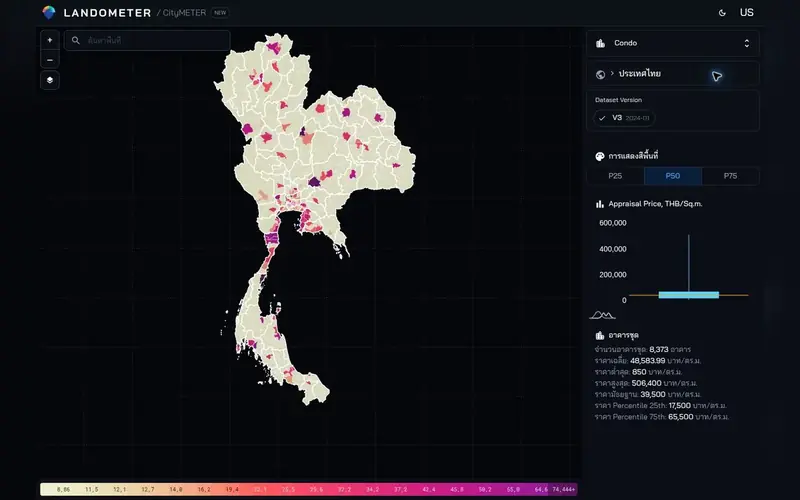800x500 pixels.
Task: Open the Condo property type dropdown
Action: coord(673,43)
